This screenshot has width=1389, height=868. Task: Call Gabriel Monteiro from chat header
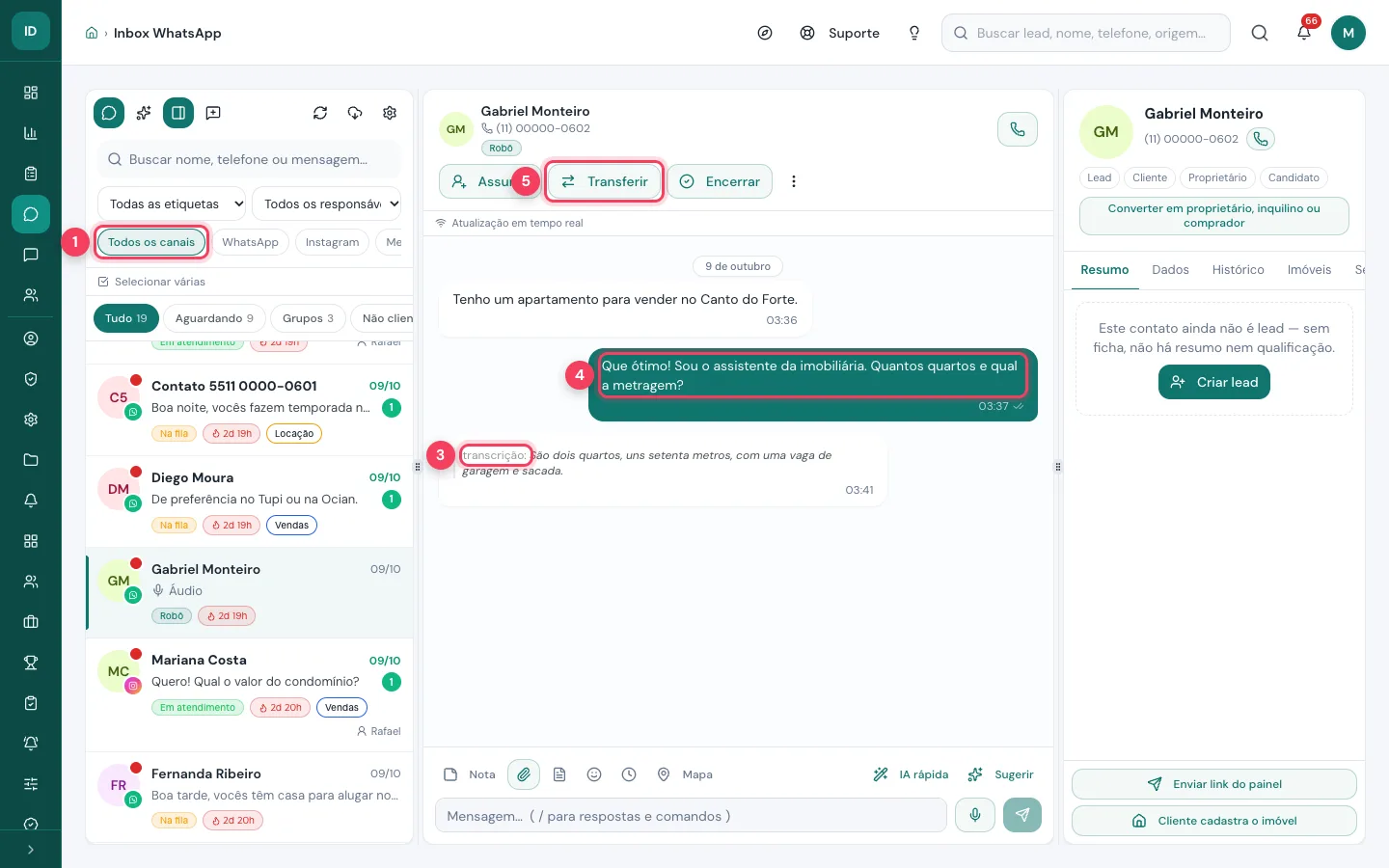click(1018, 129)
